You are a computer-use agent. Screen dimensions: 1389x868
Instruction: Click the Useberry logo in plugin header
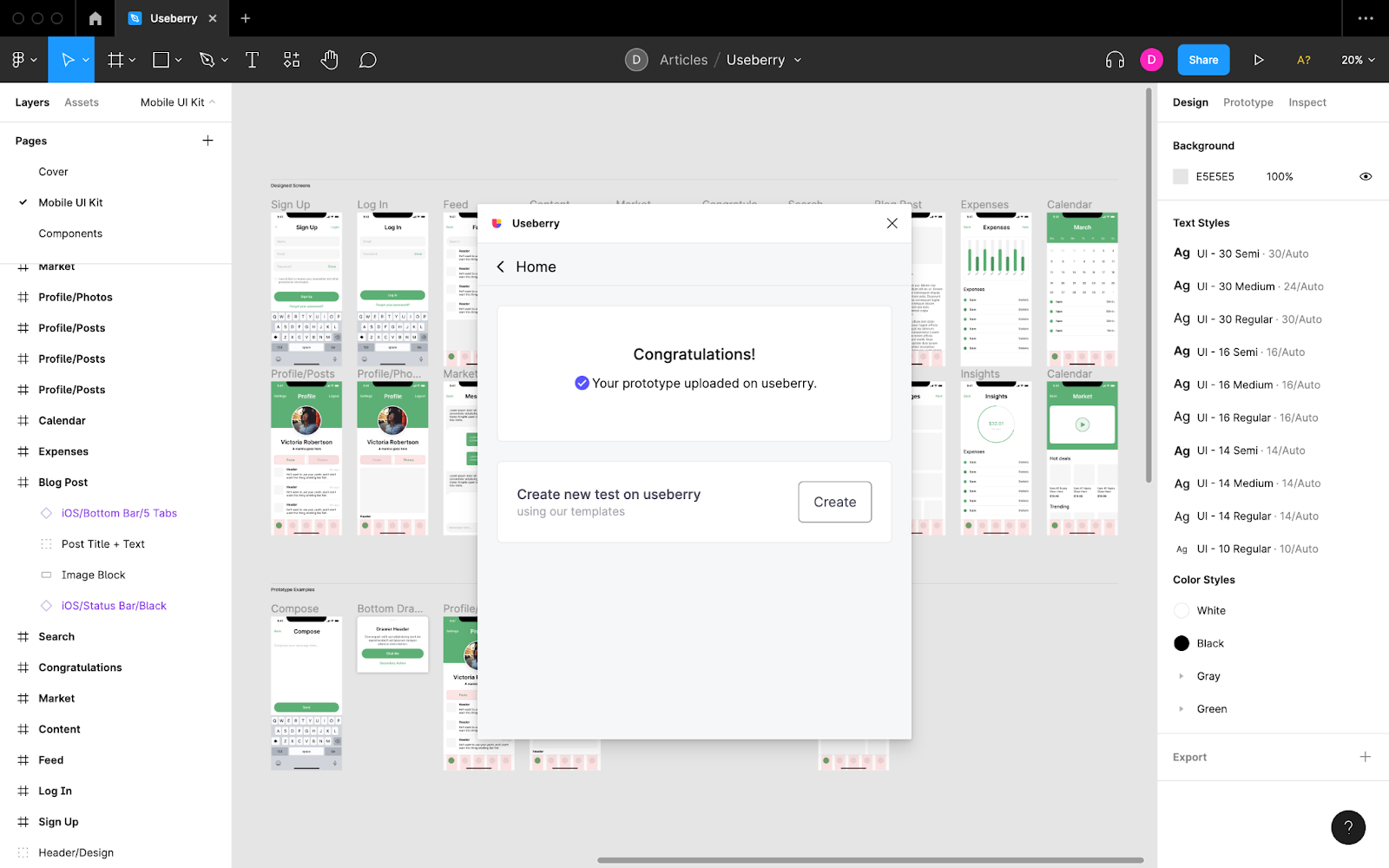click(x=497, y=223)
